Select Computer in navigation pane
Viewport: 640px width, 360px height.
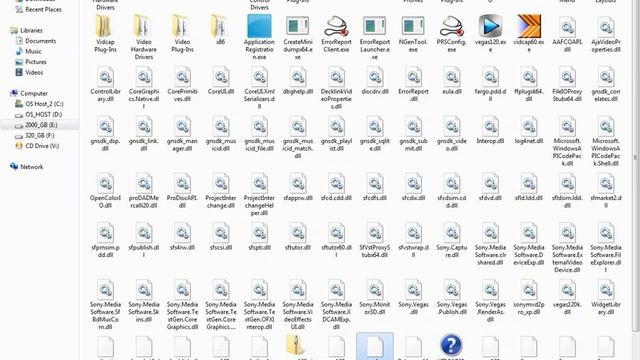(34, 93)
